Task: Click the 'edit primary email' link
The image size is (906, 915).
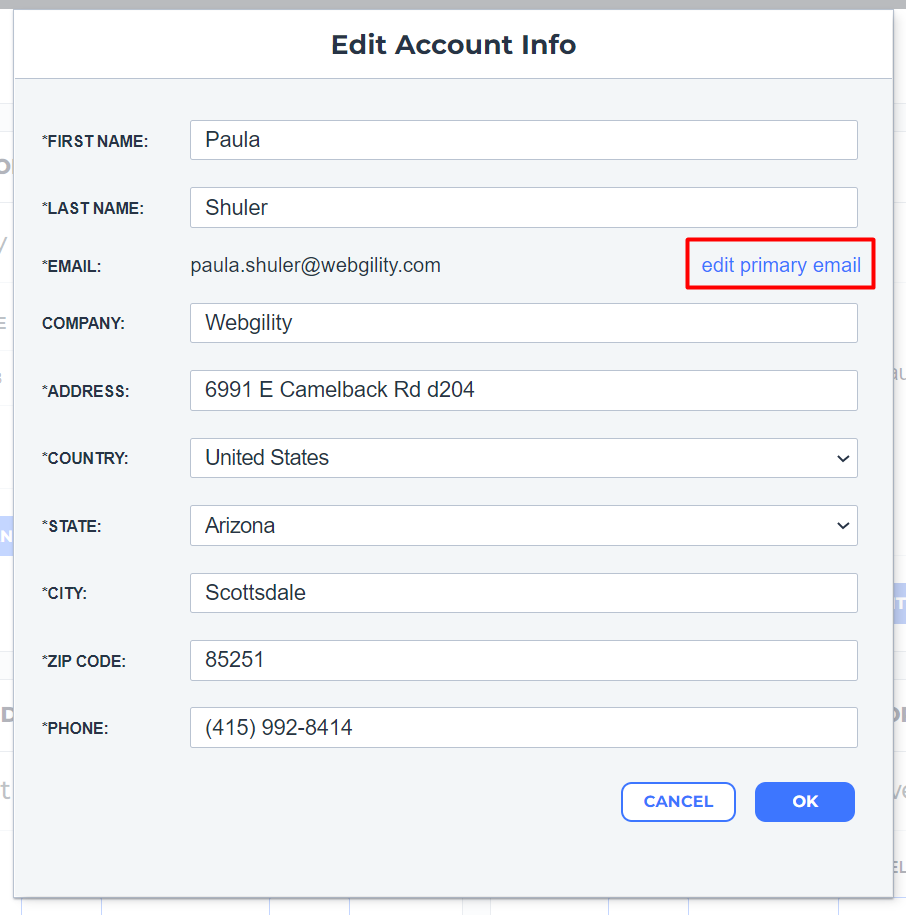Action: click(781, 265)
